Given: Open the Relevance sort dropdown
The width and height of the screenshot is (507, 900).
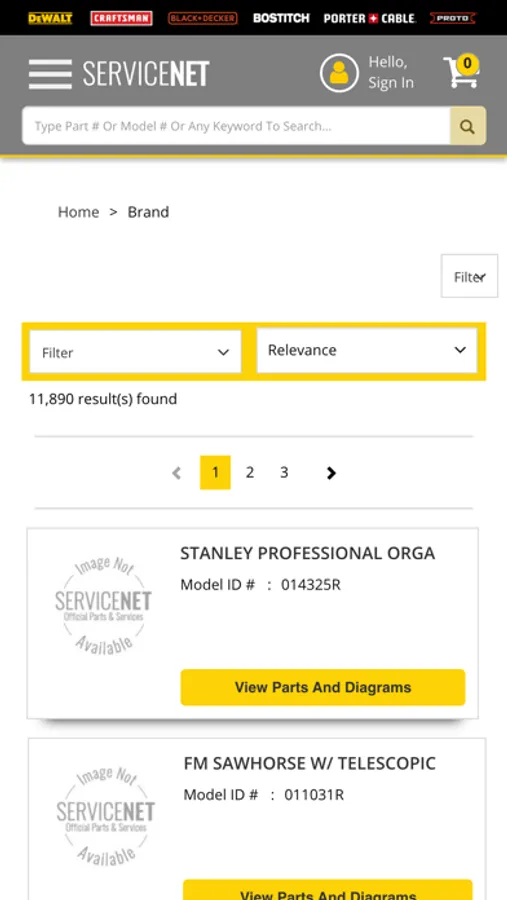Looking at the screenshot, I should 367,350.
